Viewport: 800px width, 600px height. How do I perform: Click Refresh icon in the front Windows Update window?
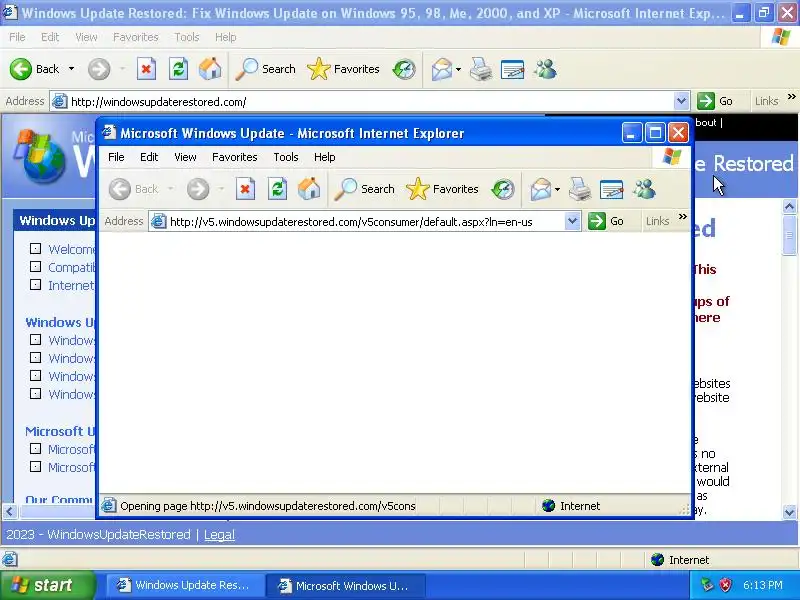pos(278,189)
